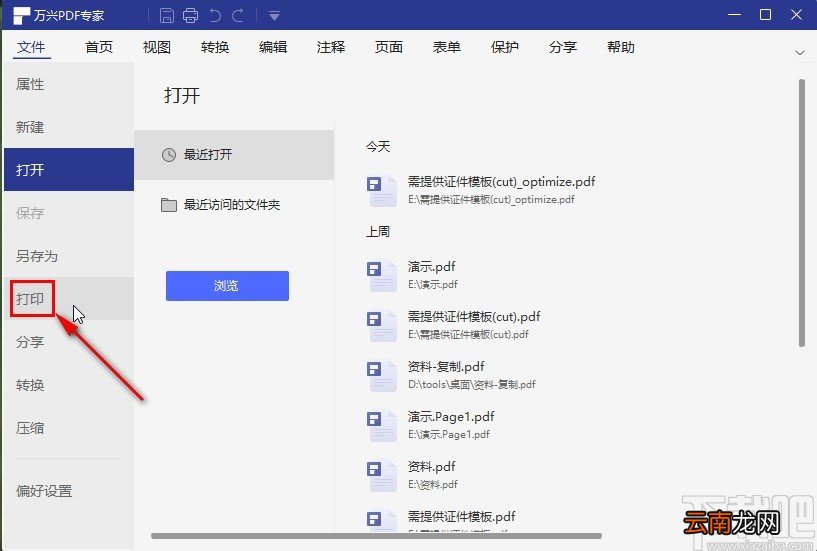Image resolution: width=817 pixels, height=551 pixels.
Task: Open the 表单 tab
Action: [x=447, y=47]
